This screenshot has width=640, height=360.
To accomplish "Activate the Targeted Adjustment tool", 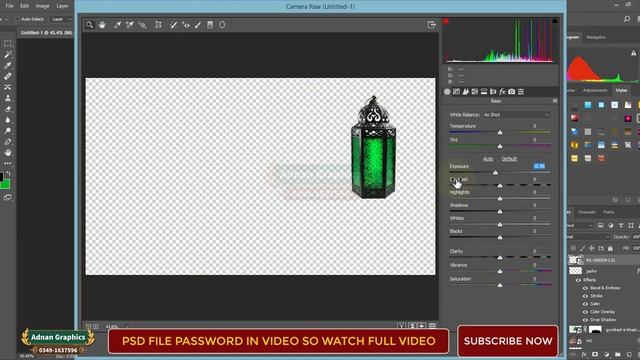I will coord(142,25).
